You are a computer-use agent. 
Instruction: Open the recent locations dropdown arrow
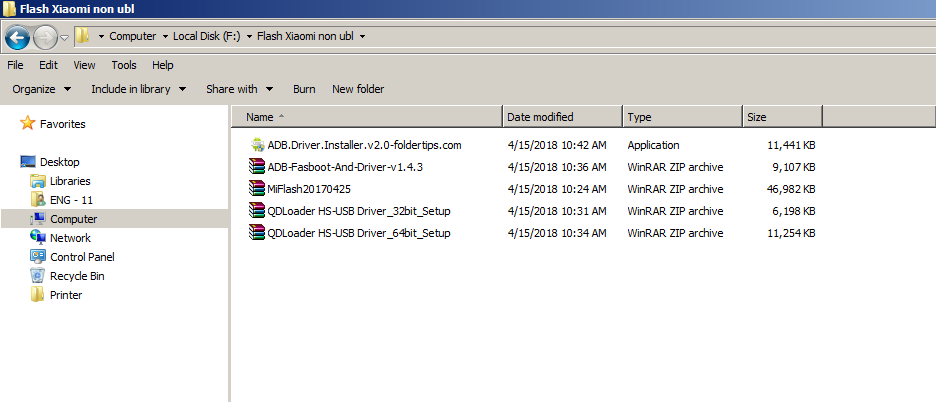click(64, 38)
